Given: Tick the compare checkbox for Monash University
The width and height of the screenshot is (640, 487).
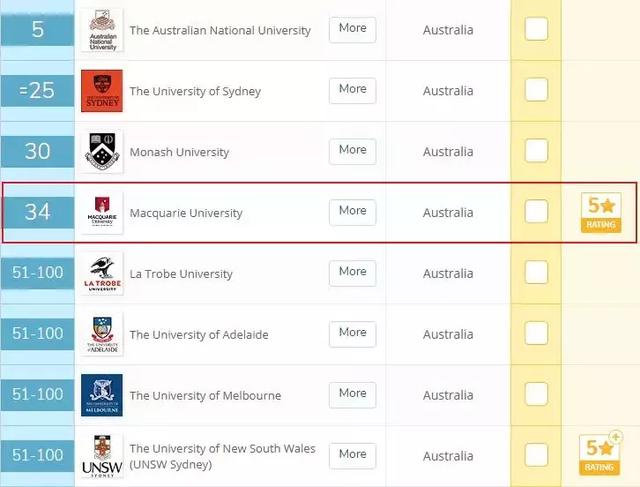Looking at the screenshot, I should [x=536, y=151].
